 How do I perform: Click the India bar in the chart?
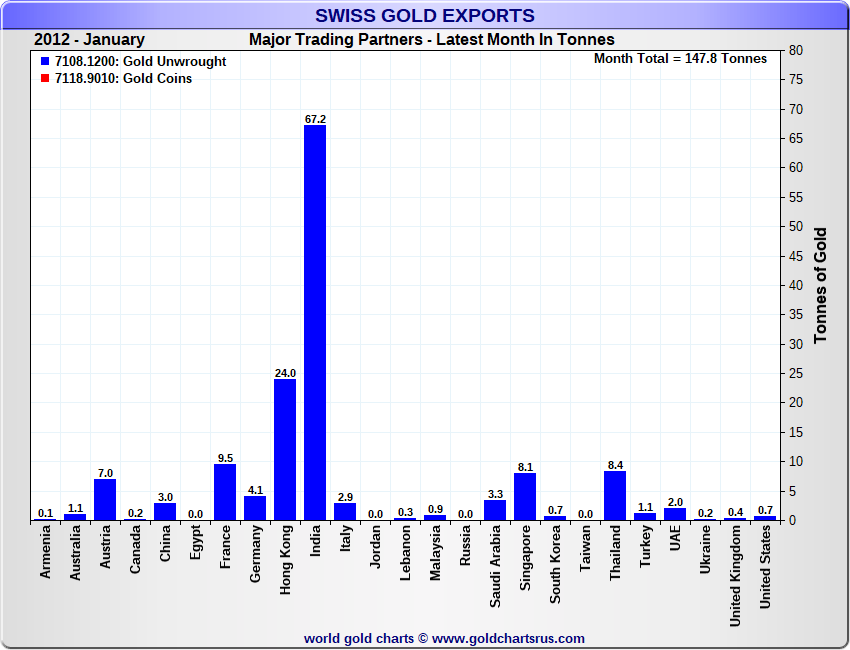tap(315, 323)
